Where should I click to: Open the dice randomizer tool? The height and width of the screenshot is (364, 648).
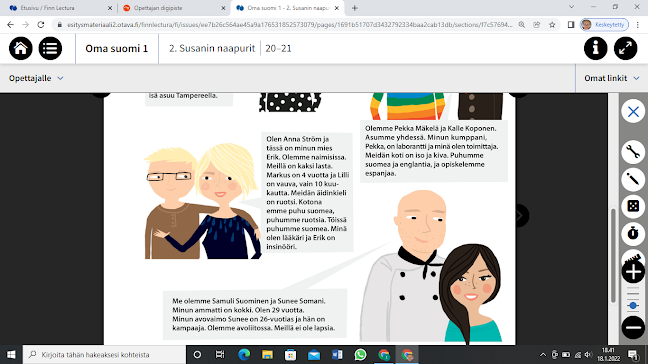633,206
